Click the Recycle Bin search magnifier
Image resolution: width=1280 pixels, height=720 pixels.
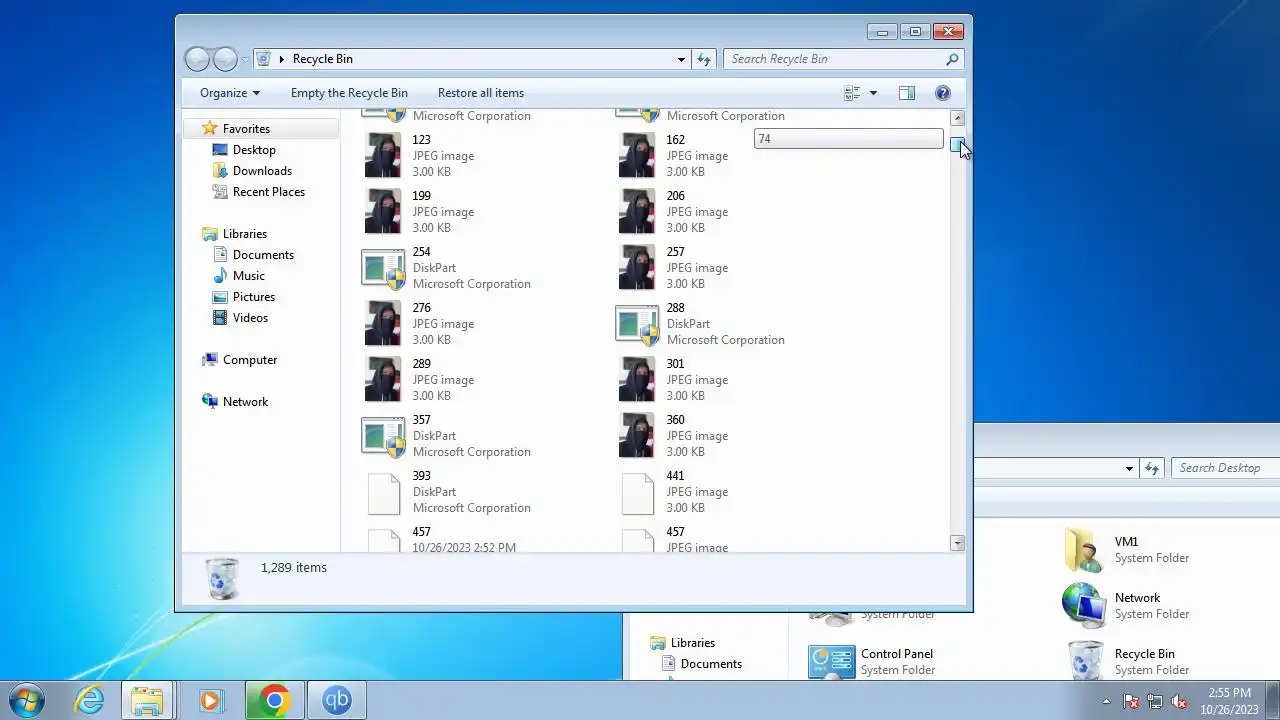coord(952,59)
